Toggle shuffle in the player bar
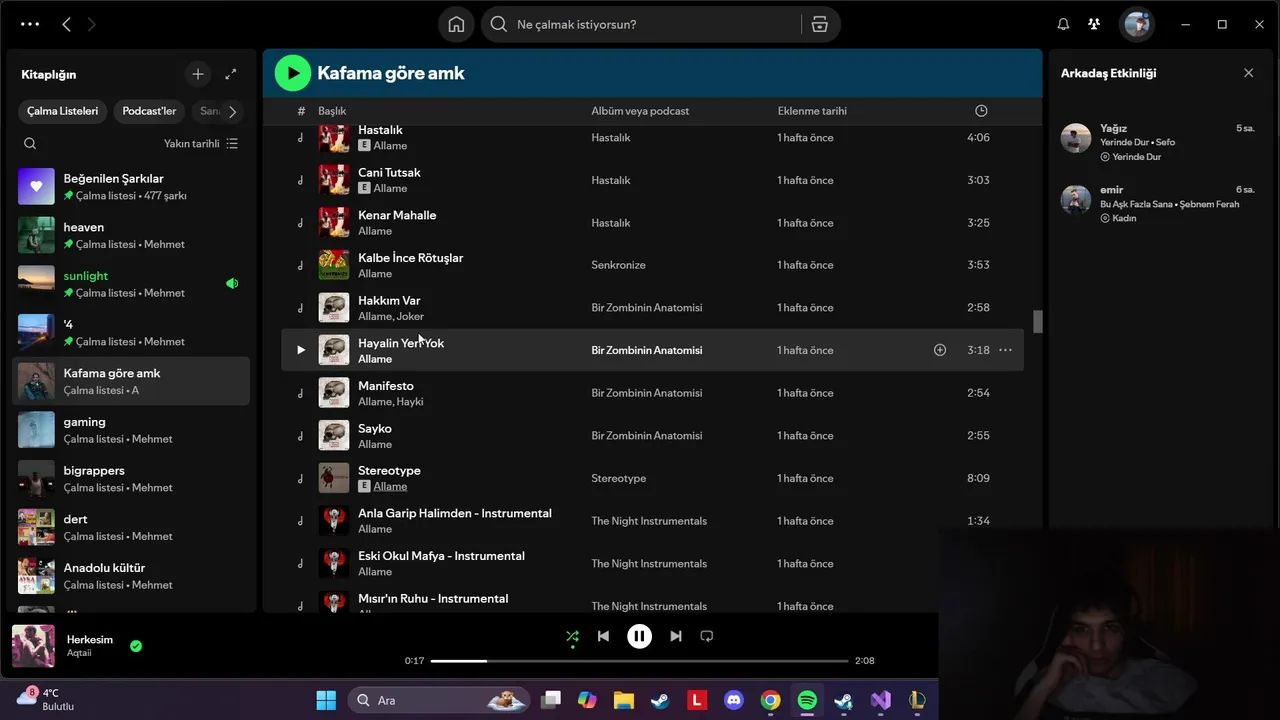Screen dimensions: 1280x720 (x=572, y=636)
